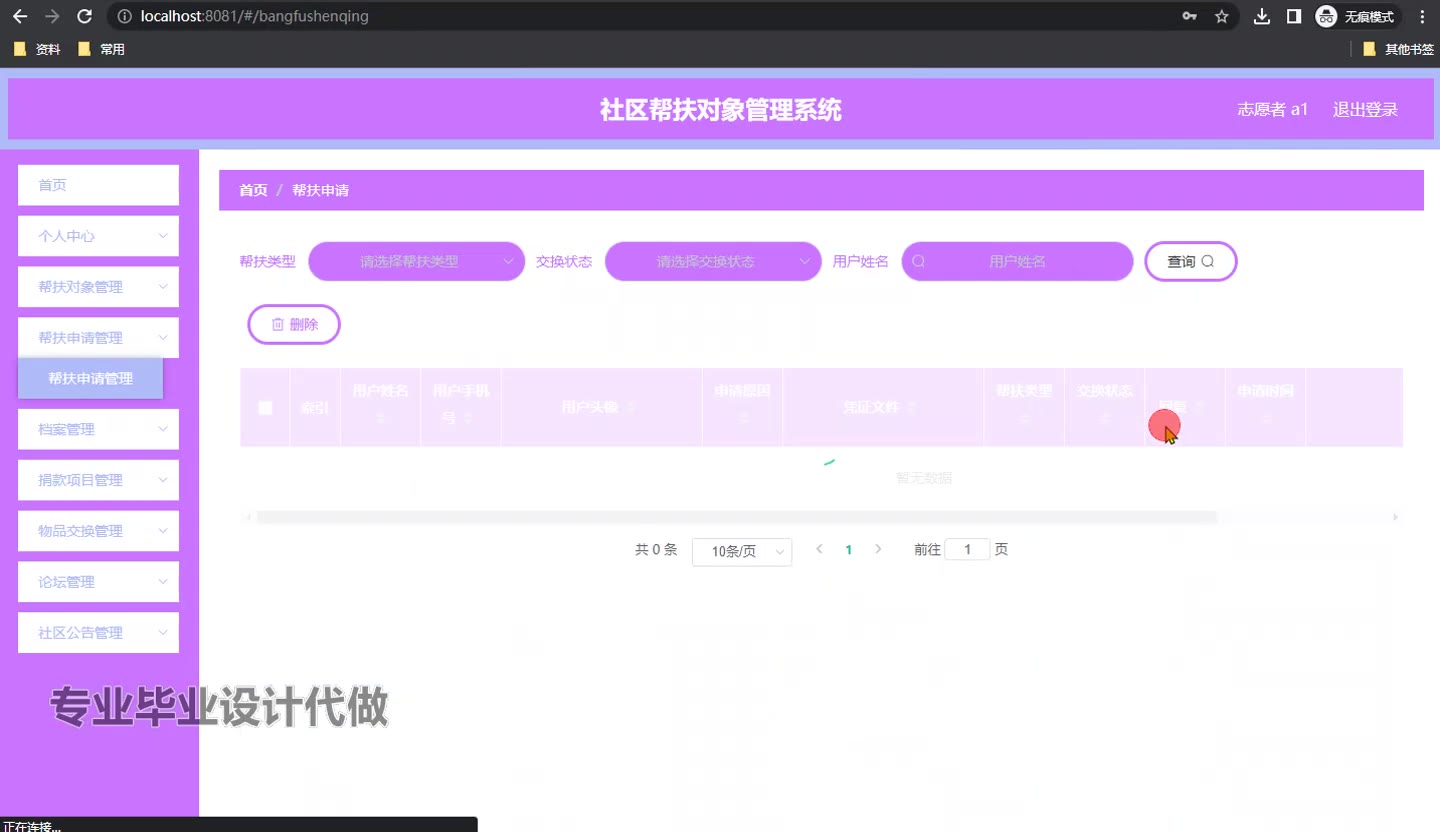Screen dimensions: 1440x832
Task: Open browser downloads icon
Action: (x=1262, y=16)
